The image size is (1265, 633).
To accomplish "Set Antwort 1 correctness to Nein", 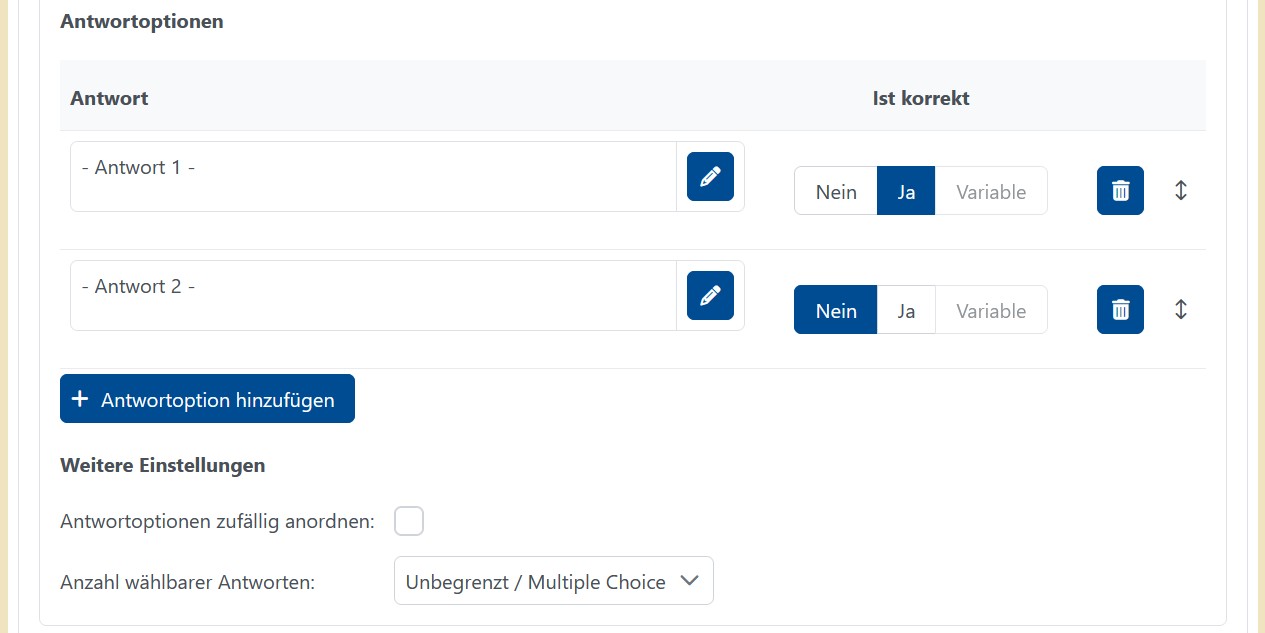I will 836,191.
